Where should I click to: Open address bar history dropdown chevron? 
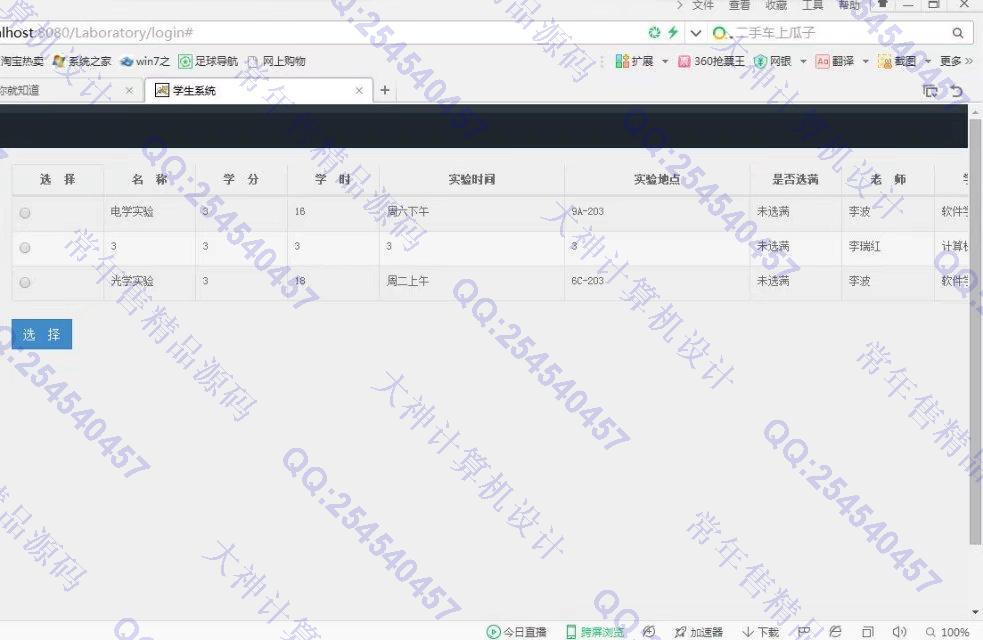(x=696, y=33)
